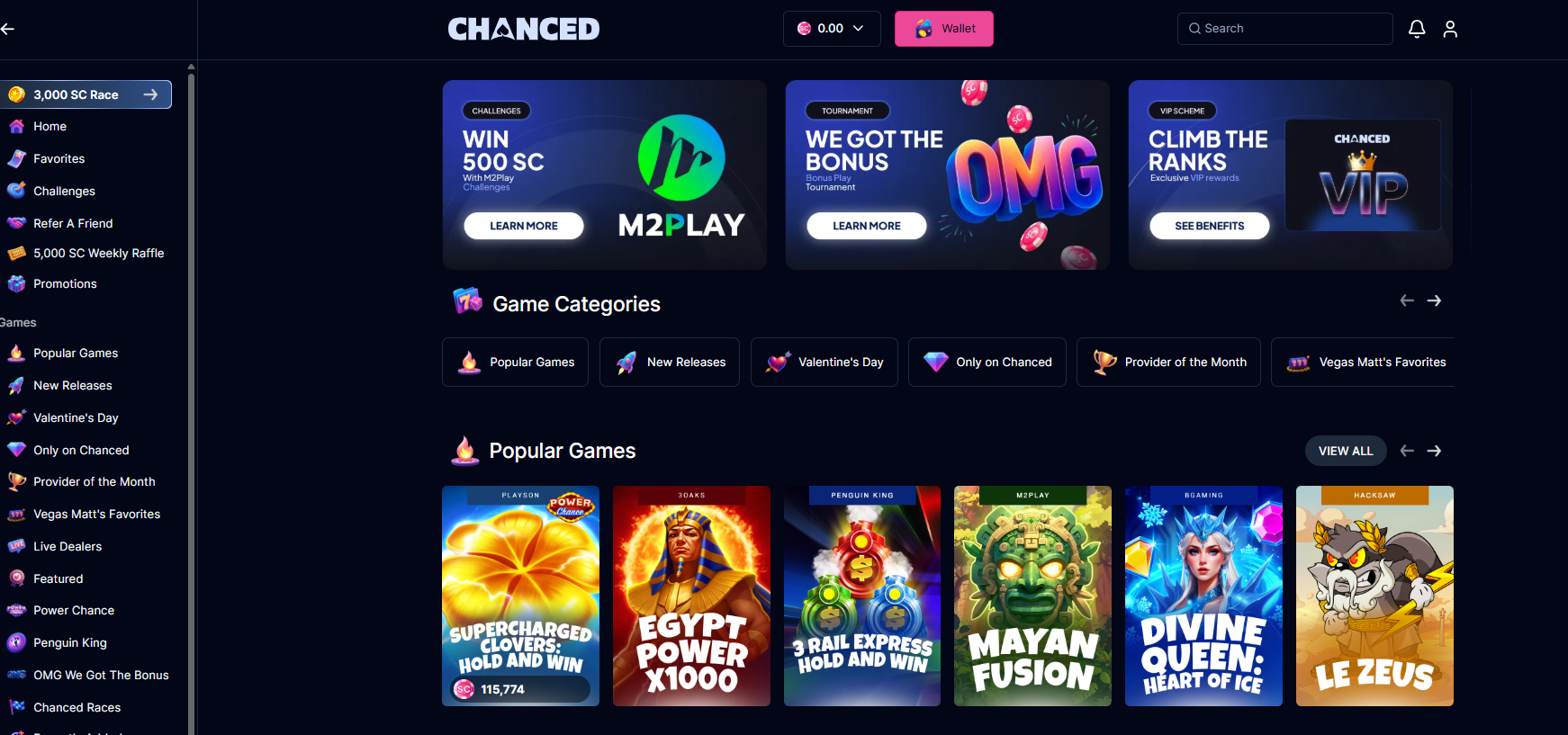Go to previous Popular Games with left arrow
Image resolution: width=1568 pixels, height=735 pixels.
(1407, 451)
